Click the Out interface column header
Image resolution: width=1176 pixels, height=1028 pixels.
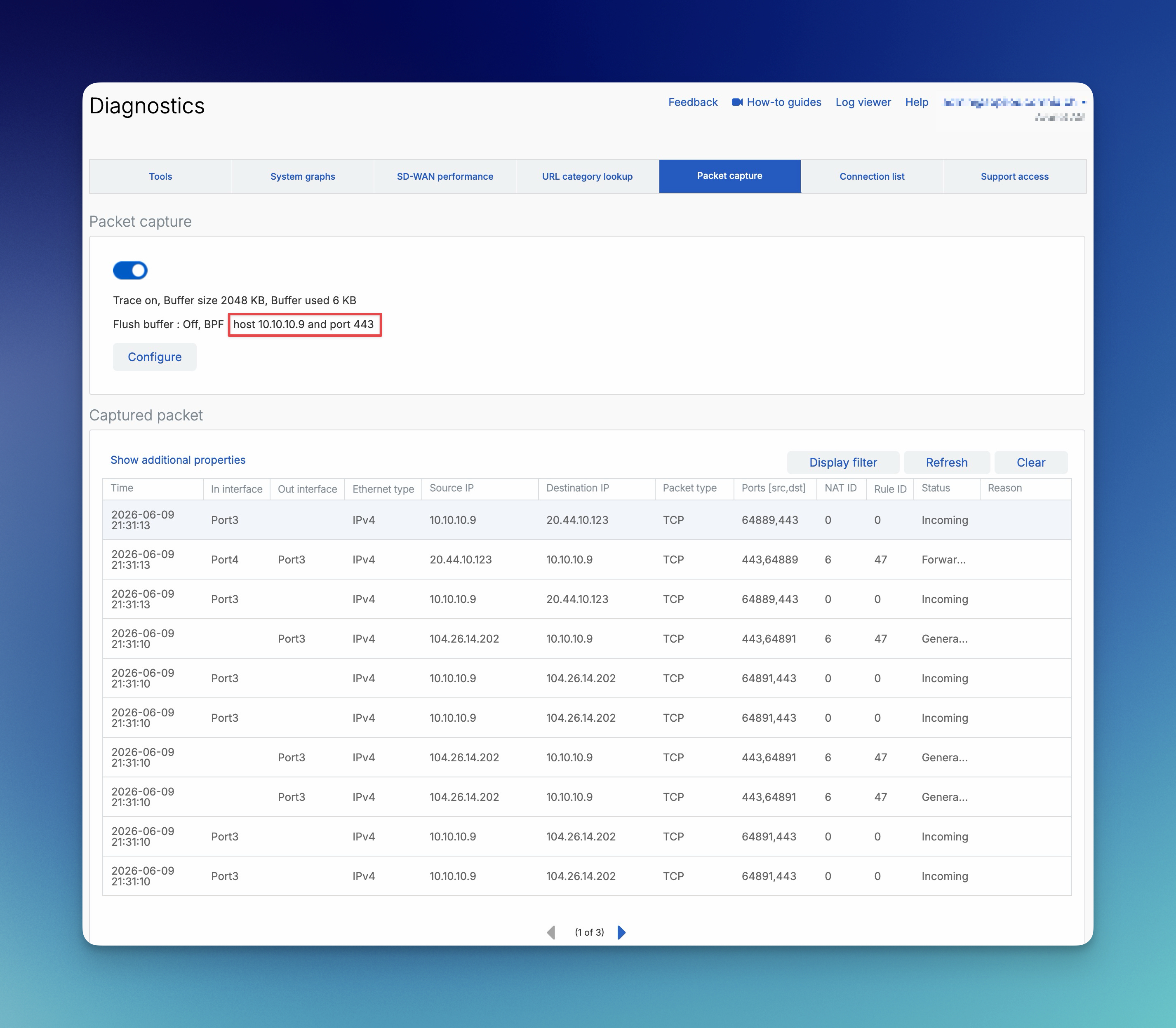pos(307,489)
